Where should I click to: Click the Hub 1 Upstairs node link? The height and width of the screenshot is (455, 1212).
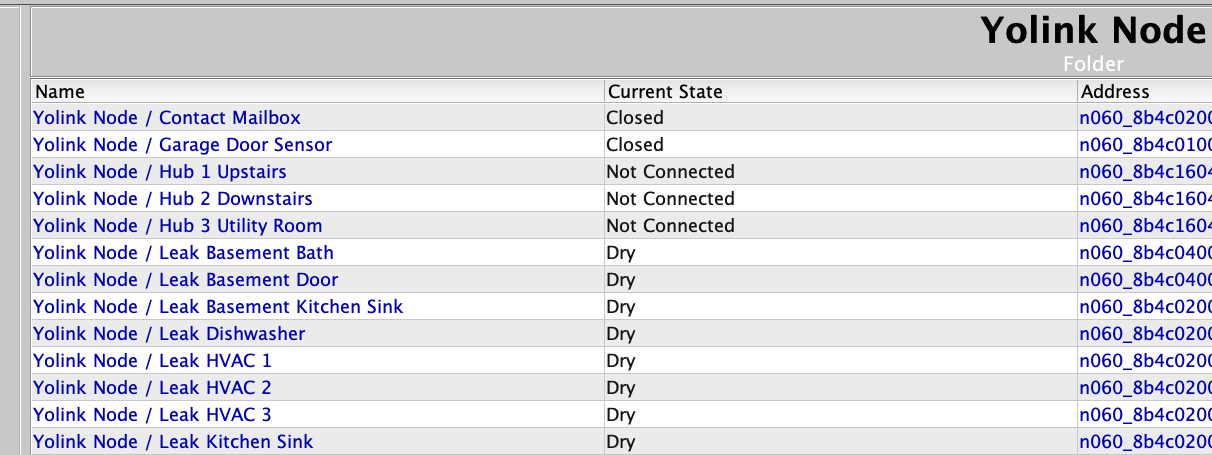160,172
